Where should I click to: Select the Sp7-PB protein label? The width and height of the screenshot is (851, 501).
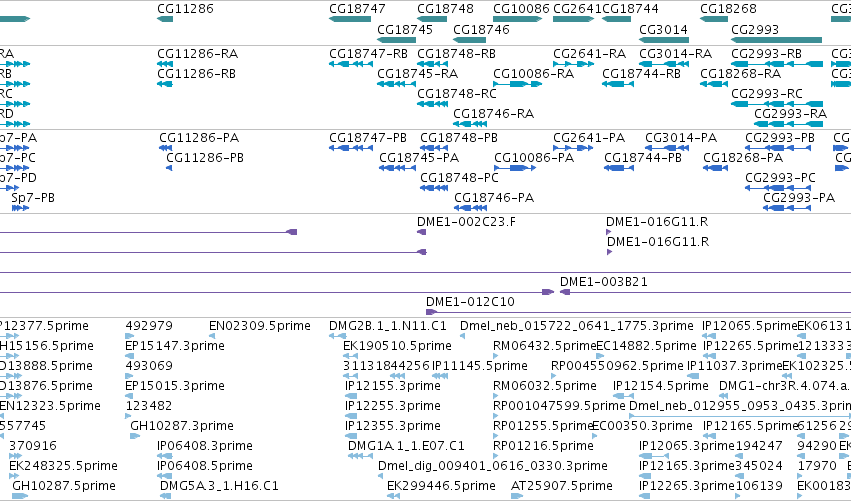tap(33, 198)
